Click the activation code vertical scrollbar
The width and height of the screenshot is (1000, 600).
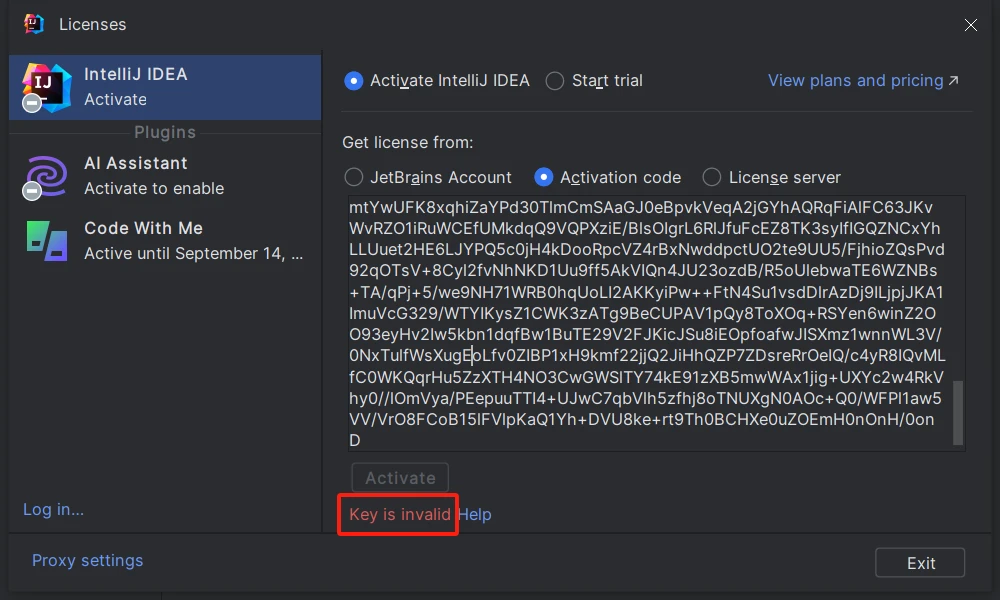[x=958, y=412]
